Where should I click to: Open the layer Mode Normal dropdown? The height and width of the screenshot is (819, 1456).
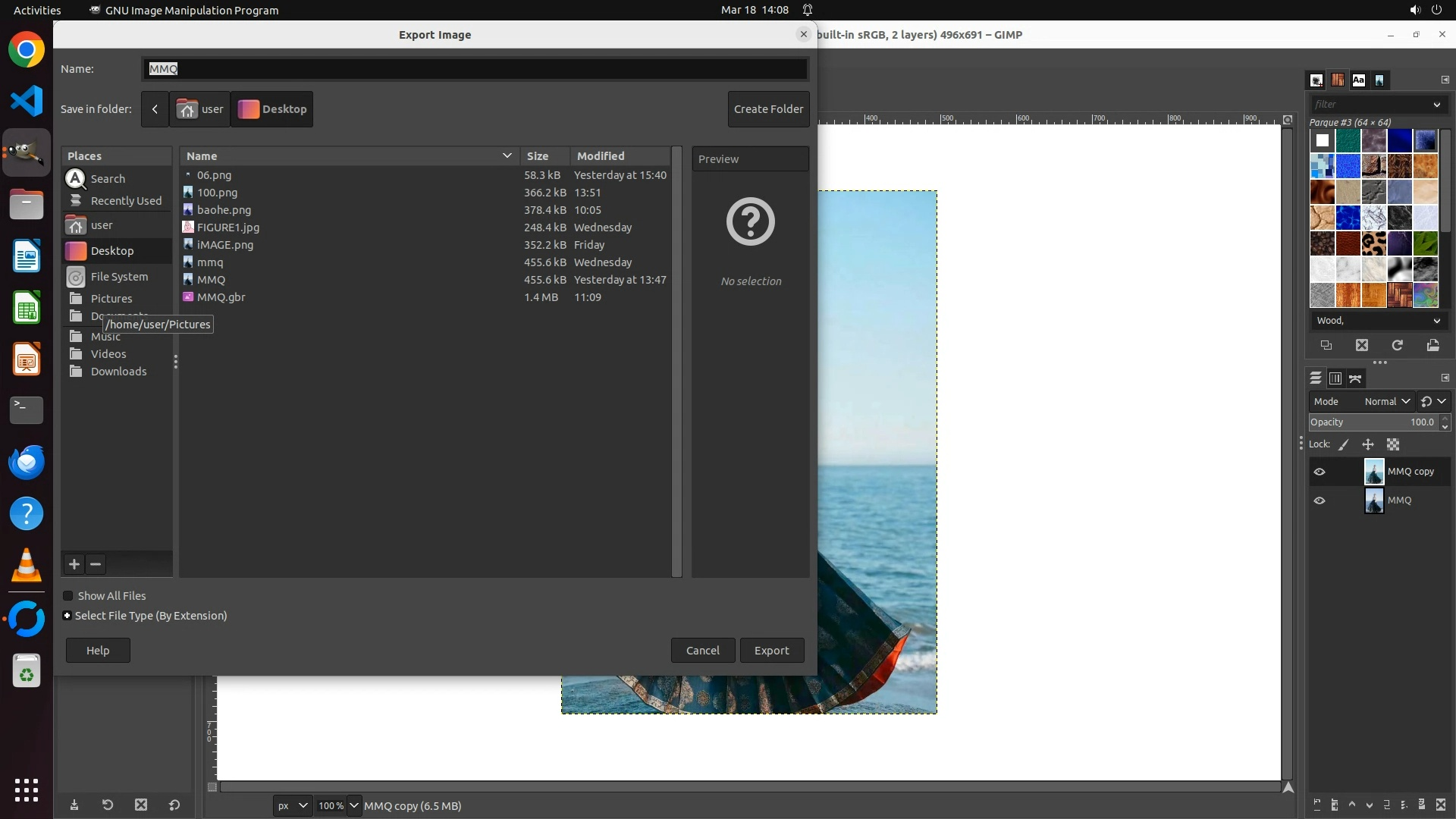tap(1386, 402)
